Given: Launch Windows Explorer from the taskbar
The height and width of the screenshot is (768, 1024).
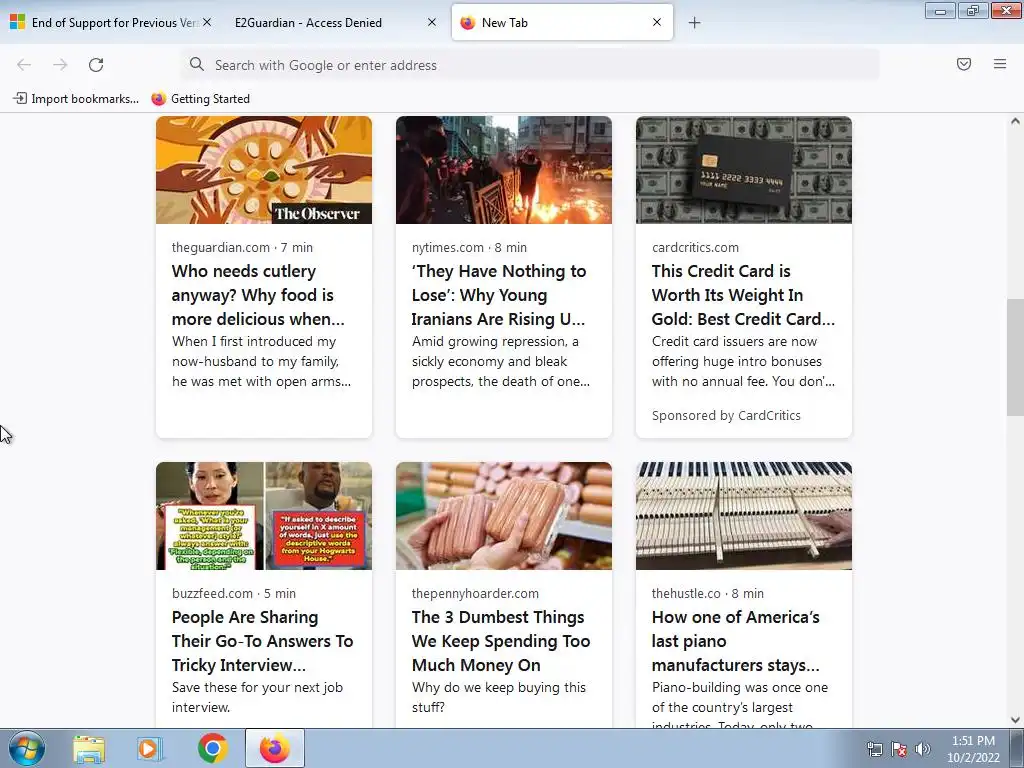Looking at the screenshot, I should pos(89,748).
